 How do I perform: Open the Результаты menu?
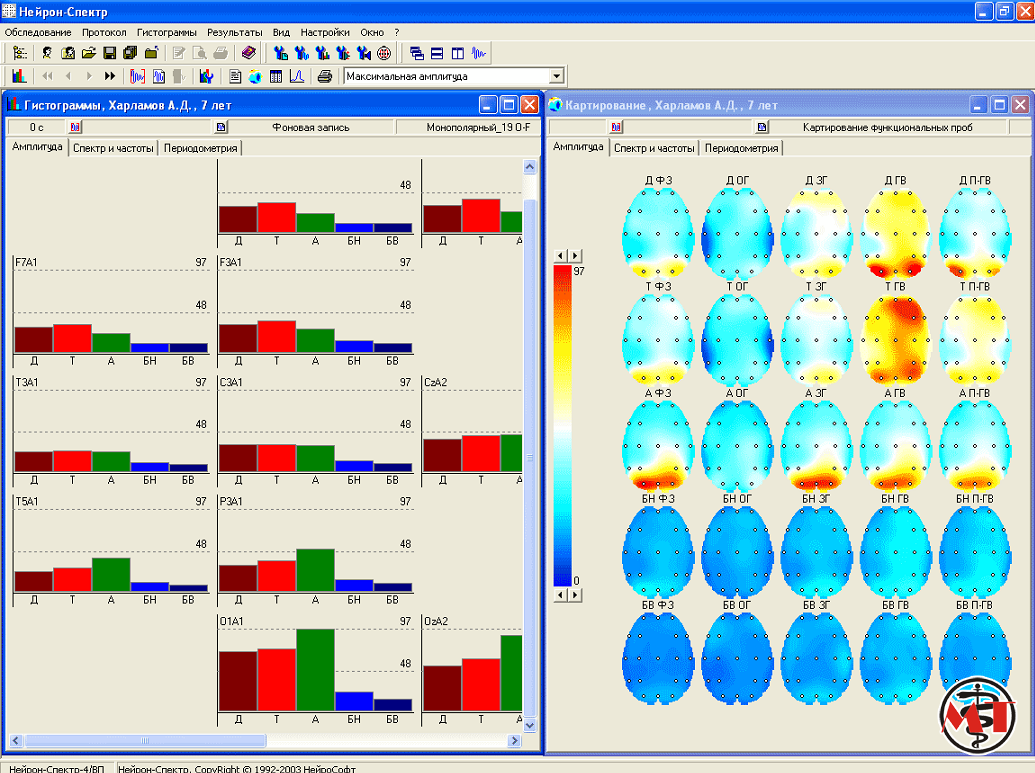coord(235,32)
